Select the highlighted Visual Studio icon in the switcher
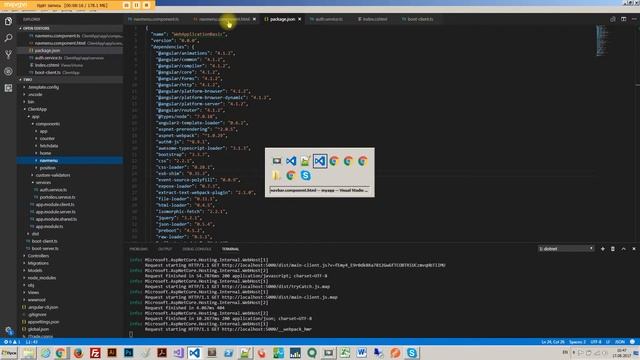The image size is (640, 360). pos(320,161)
